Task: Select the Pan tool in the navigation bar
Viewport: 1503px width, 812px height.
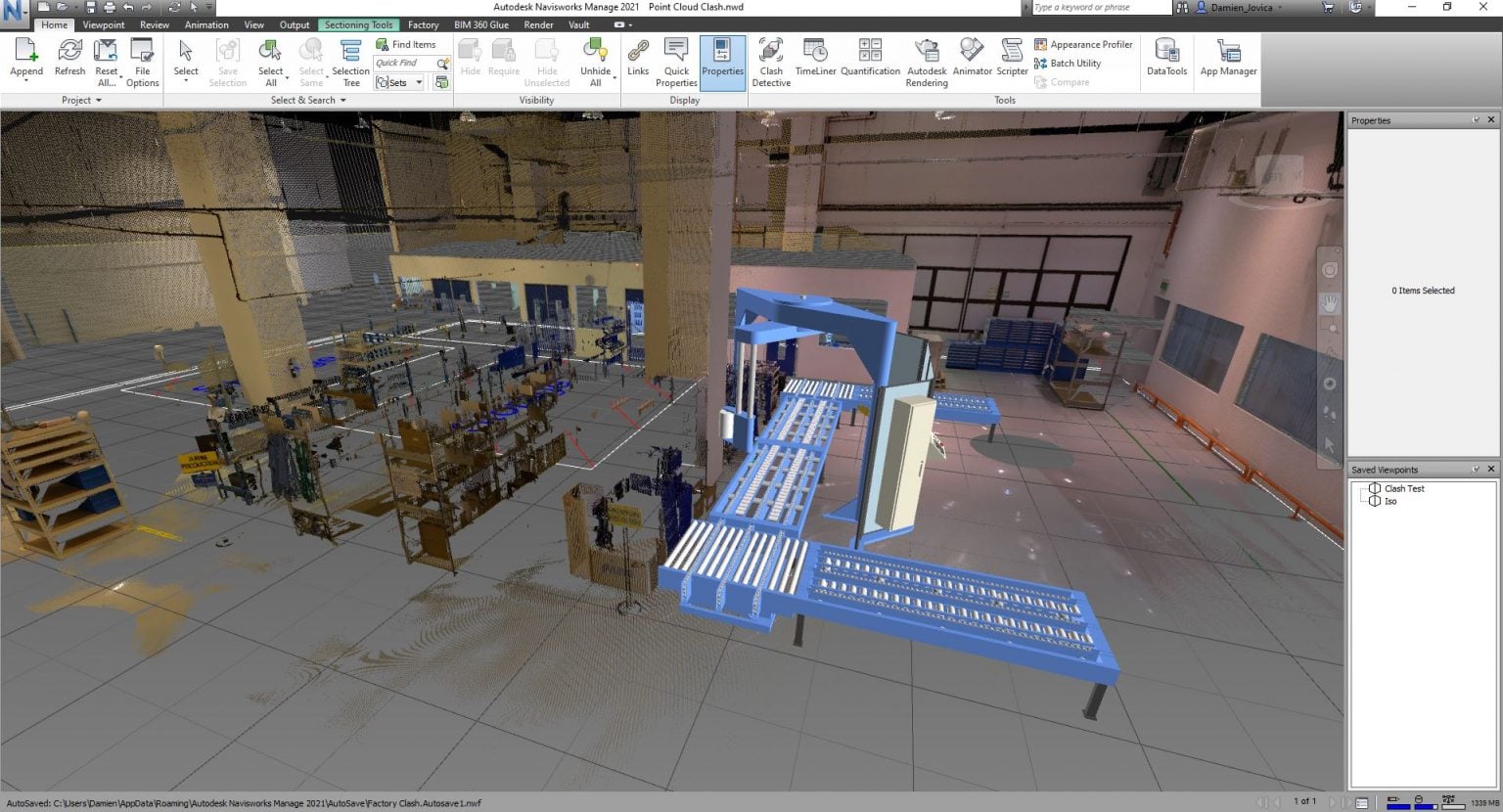Action: click(x=1330, y=303)
